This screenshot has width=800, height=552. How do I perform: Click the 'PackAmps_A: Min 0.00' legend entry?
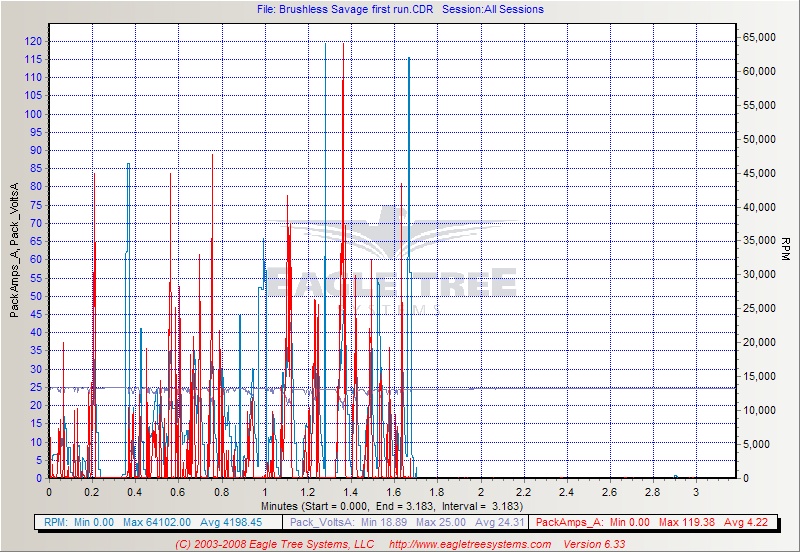coord(593,522)
